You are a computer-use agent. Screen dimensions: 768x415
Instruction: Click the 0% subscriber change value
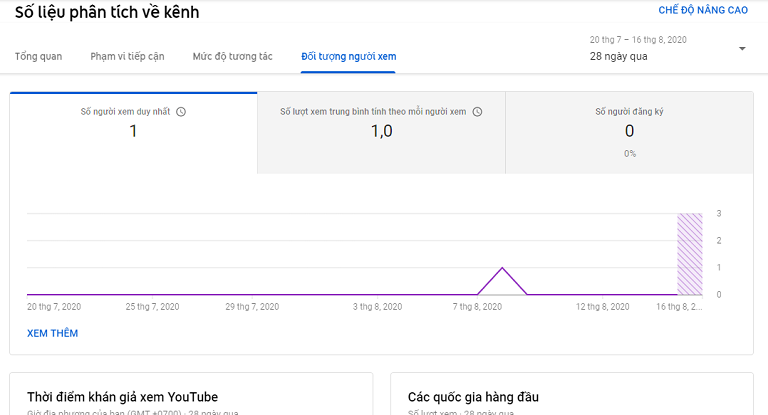(x=630, y=154)
